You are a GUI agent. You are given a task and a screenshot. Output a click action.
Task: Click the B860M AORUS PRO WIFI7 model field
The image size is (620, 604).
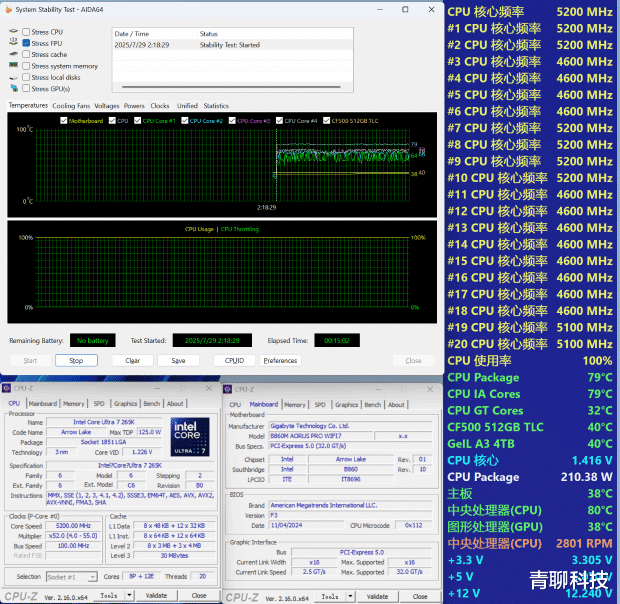(x=320, y=436)
